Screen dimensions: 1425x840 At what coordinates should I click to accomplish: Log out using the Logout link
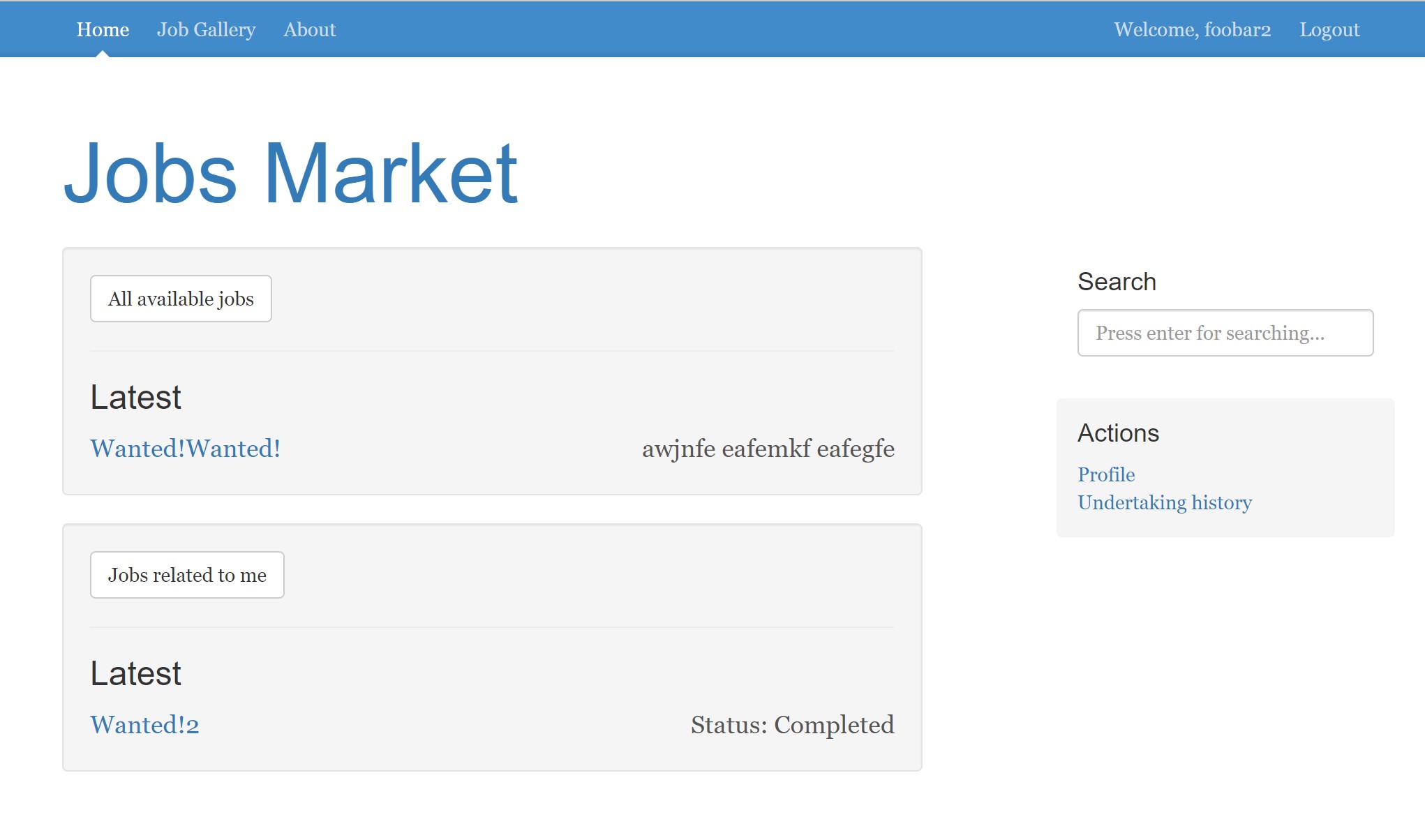tap(1329, 29)
